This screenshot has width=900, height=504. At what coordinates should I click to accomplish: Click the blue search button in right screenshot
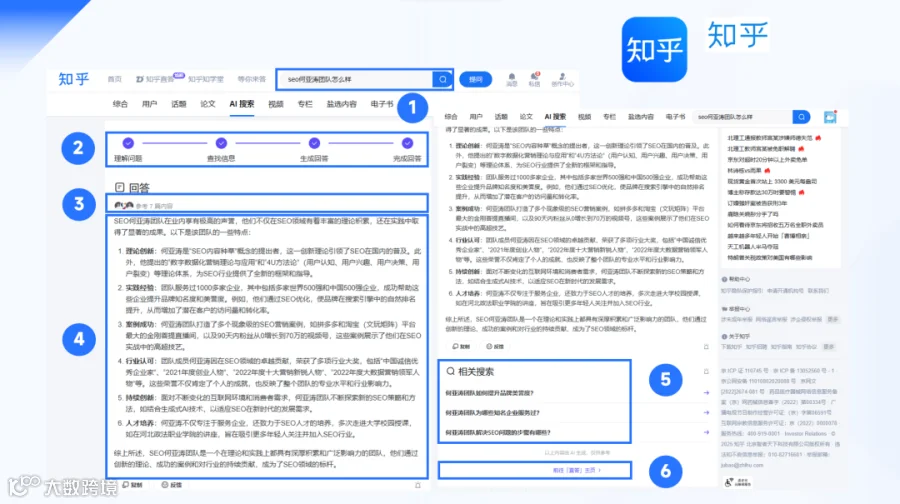(x=801, y=117)
